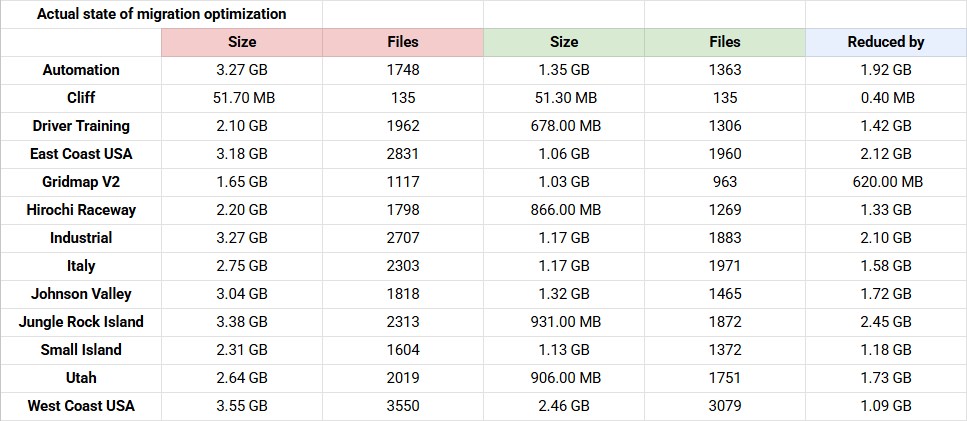Viewport: 967px width, 421px height.
Task: Select the 'Jungle Rock Island' label cell
Action: (x=81, y=322)
